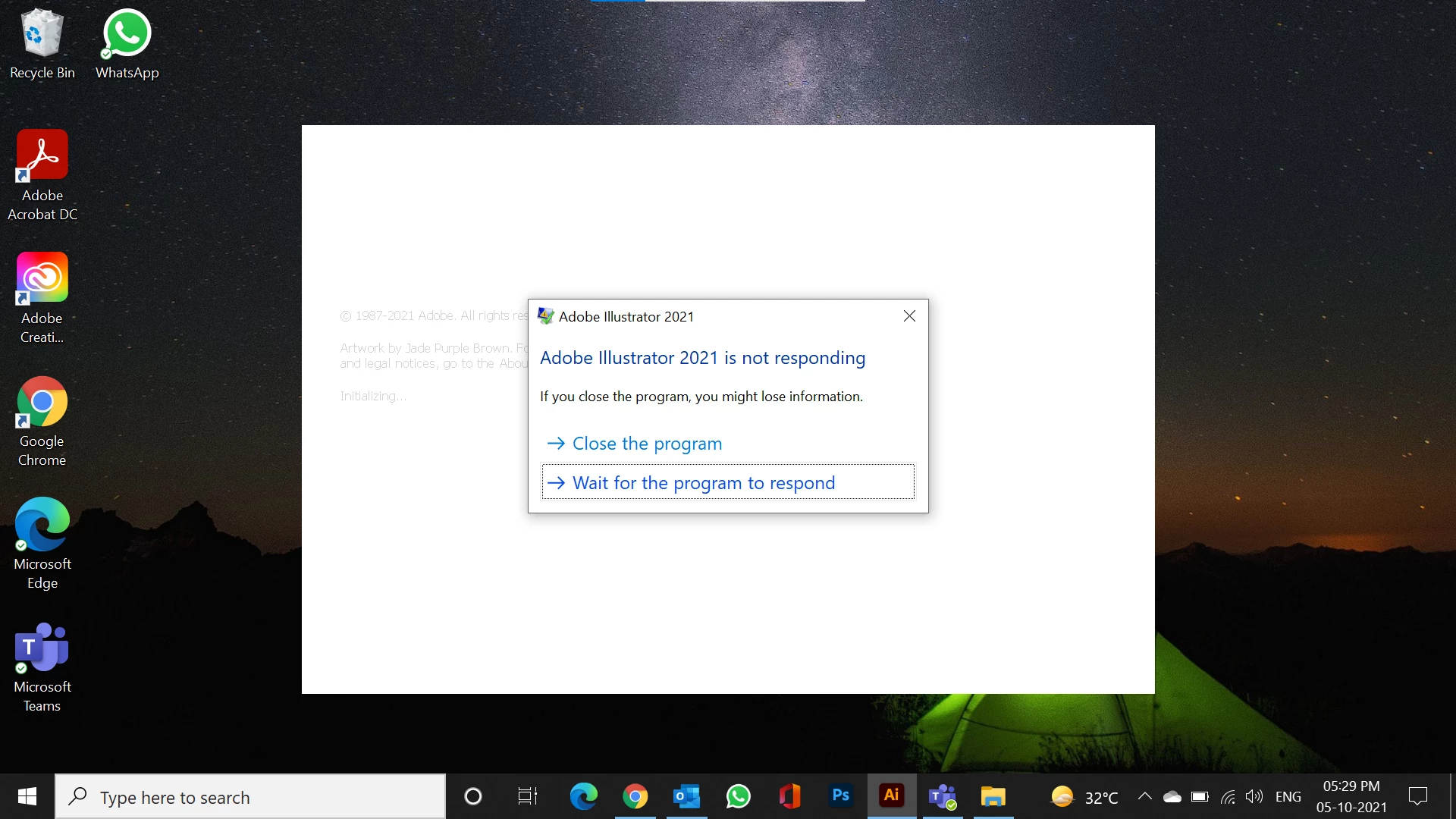Open the Windows Start menu

point(27,796)
